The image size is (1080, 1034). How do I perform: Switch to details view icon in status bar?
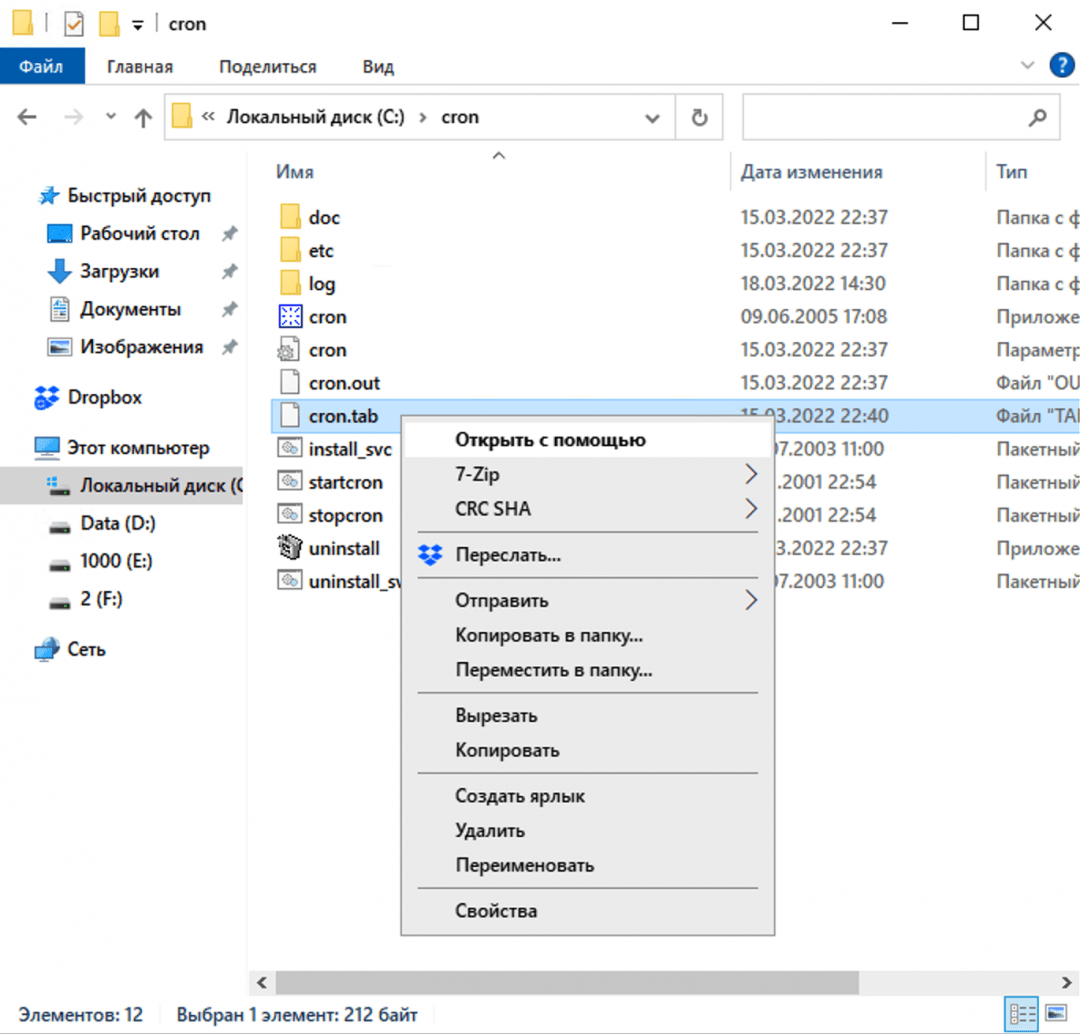coord(1020,1014)
